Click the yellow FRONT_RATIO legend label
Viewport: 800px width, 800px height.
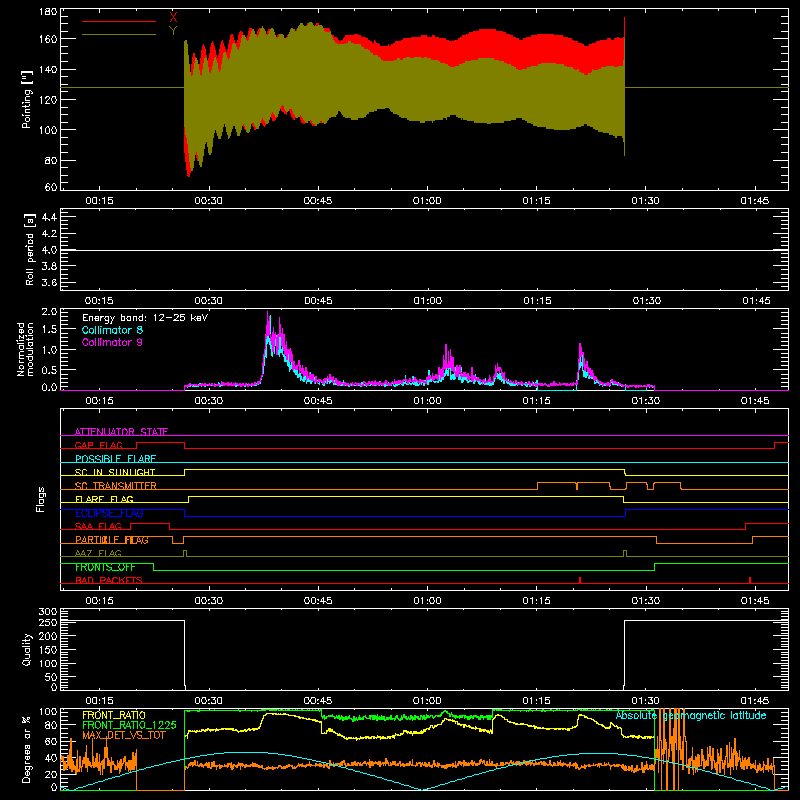click(x=114, y=715)
